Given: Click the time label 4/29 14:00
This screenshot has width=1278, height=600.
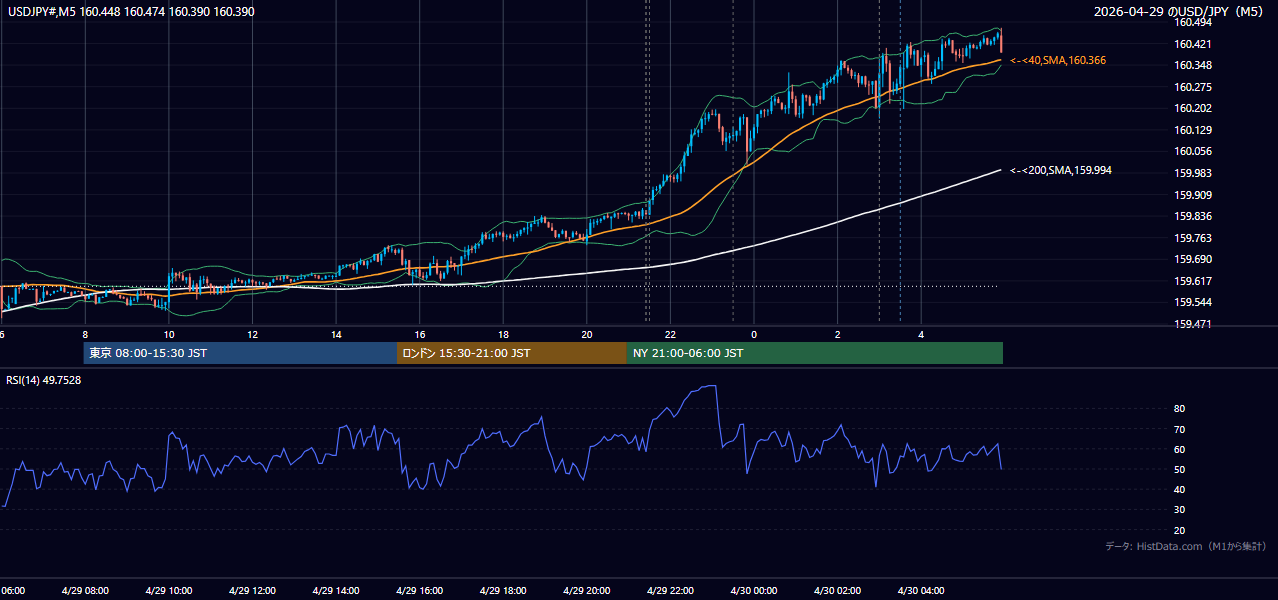Looking at the screenshot, I should [x=335, y=591].
